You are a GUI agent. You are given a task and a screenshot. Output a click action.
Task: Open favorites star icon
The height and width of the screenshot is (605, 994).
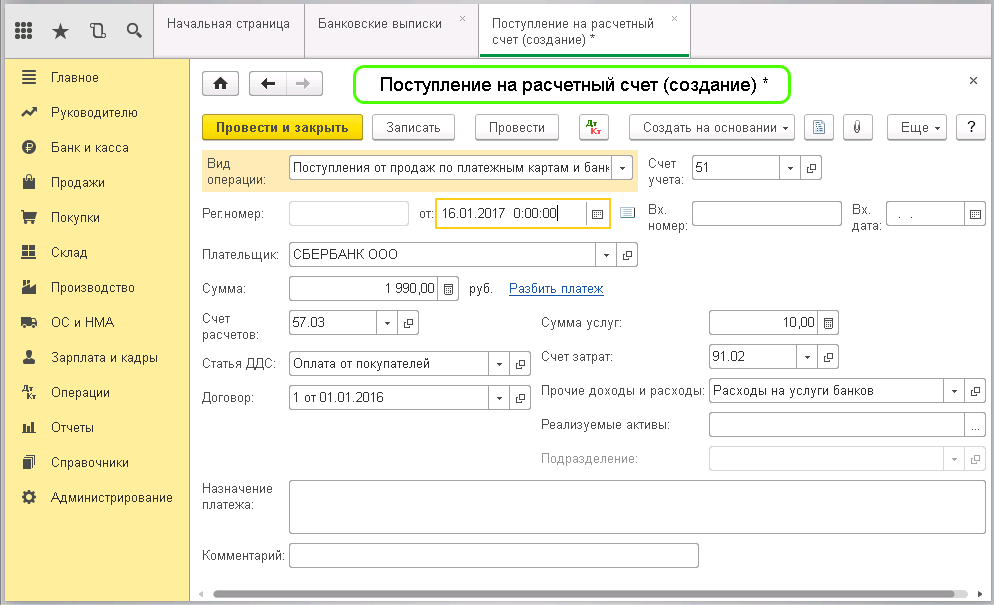60,30
